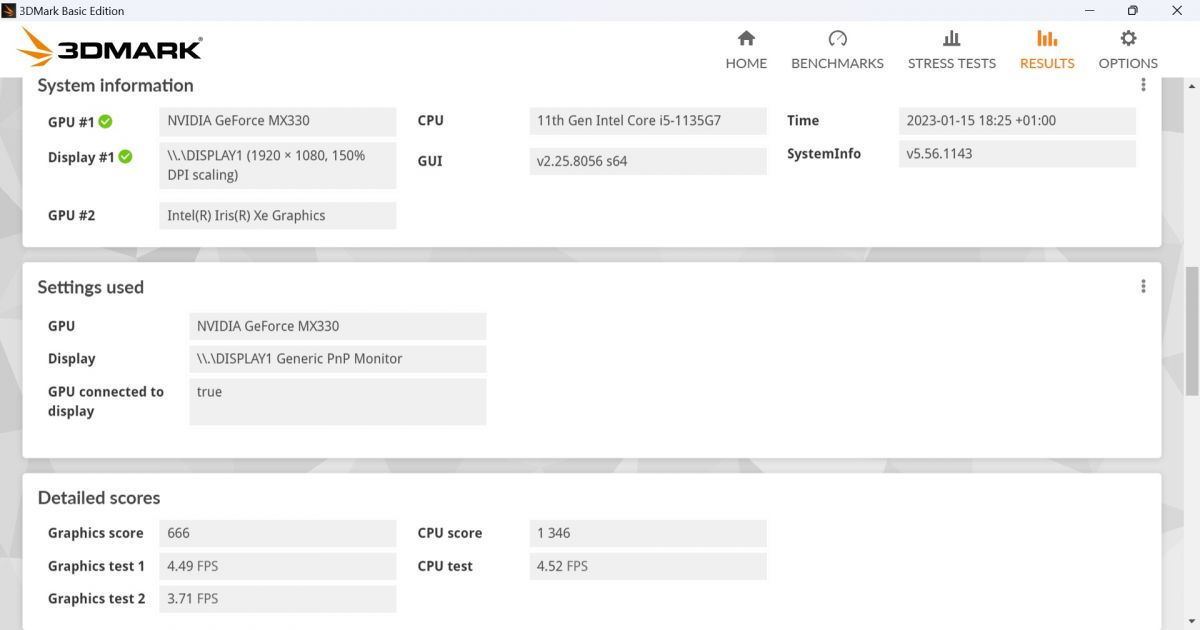Click scrollbar up arrow
This screenshot has height=630, width=1200.
pos(1191,87)
